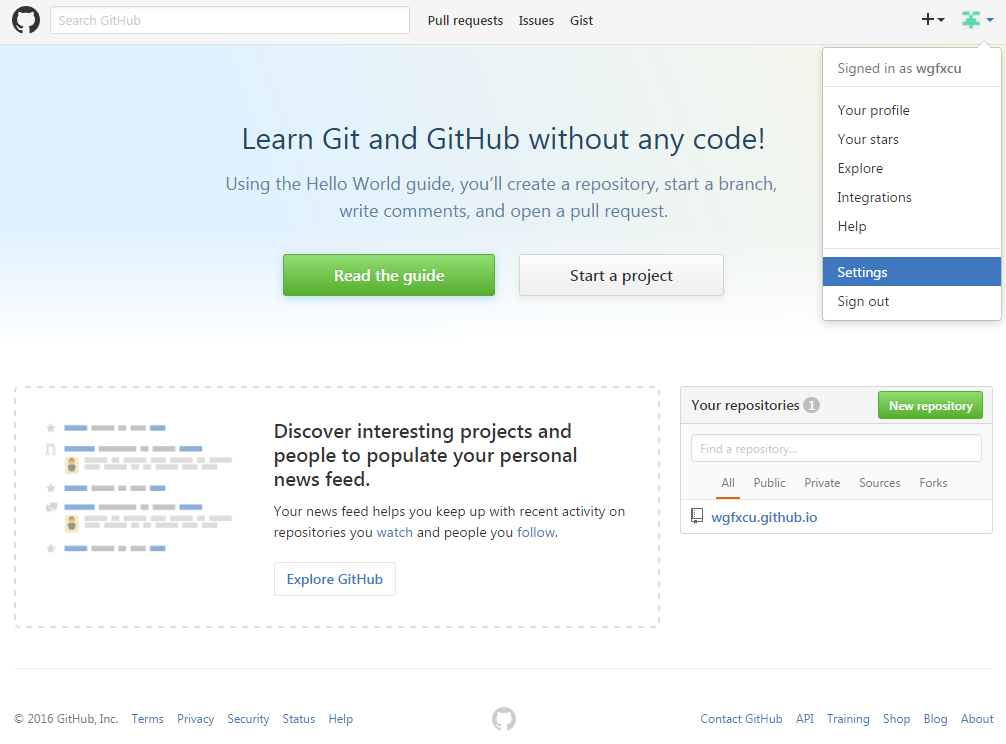This screenshot has width=1006, height=744.
Task: Open Security link in footer
Action: point(248,719)
